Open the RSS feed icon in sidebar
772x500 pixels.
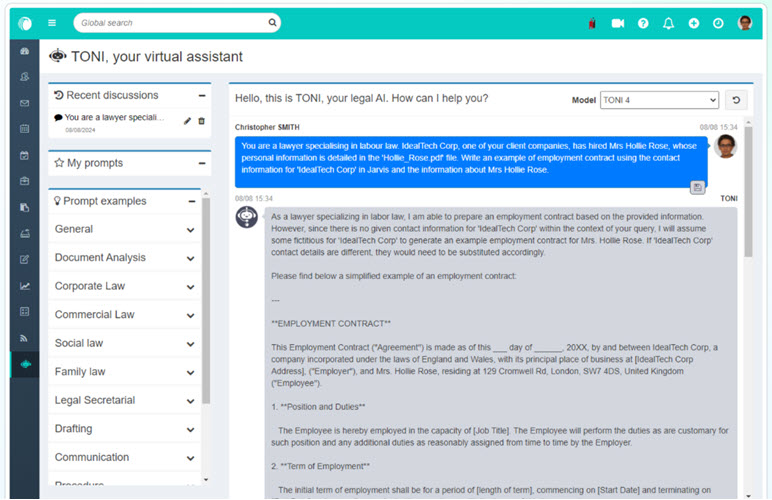tap(25, 338)
